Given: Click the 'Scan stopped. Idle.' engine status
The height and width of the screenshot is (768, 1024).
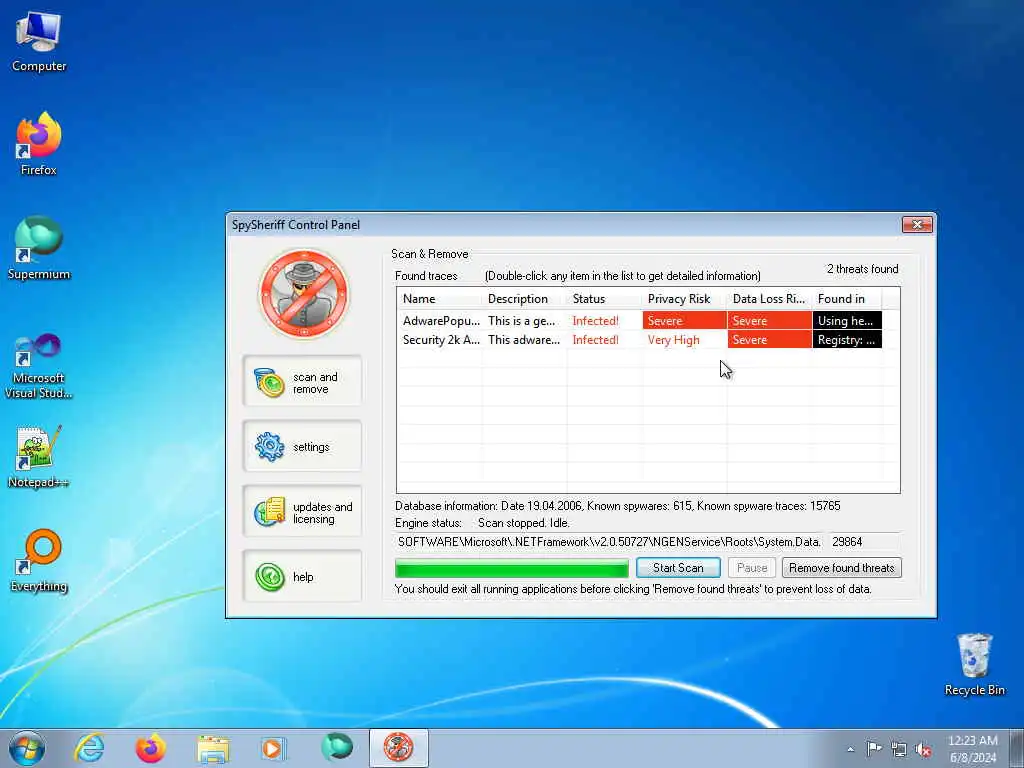Looking at the screenshot, I should click(523, 522).
